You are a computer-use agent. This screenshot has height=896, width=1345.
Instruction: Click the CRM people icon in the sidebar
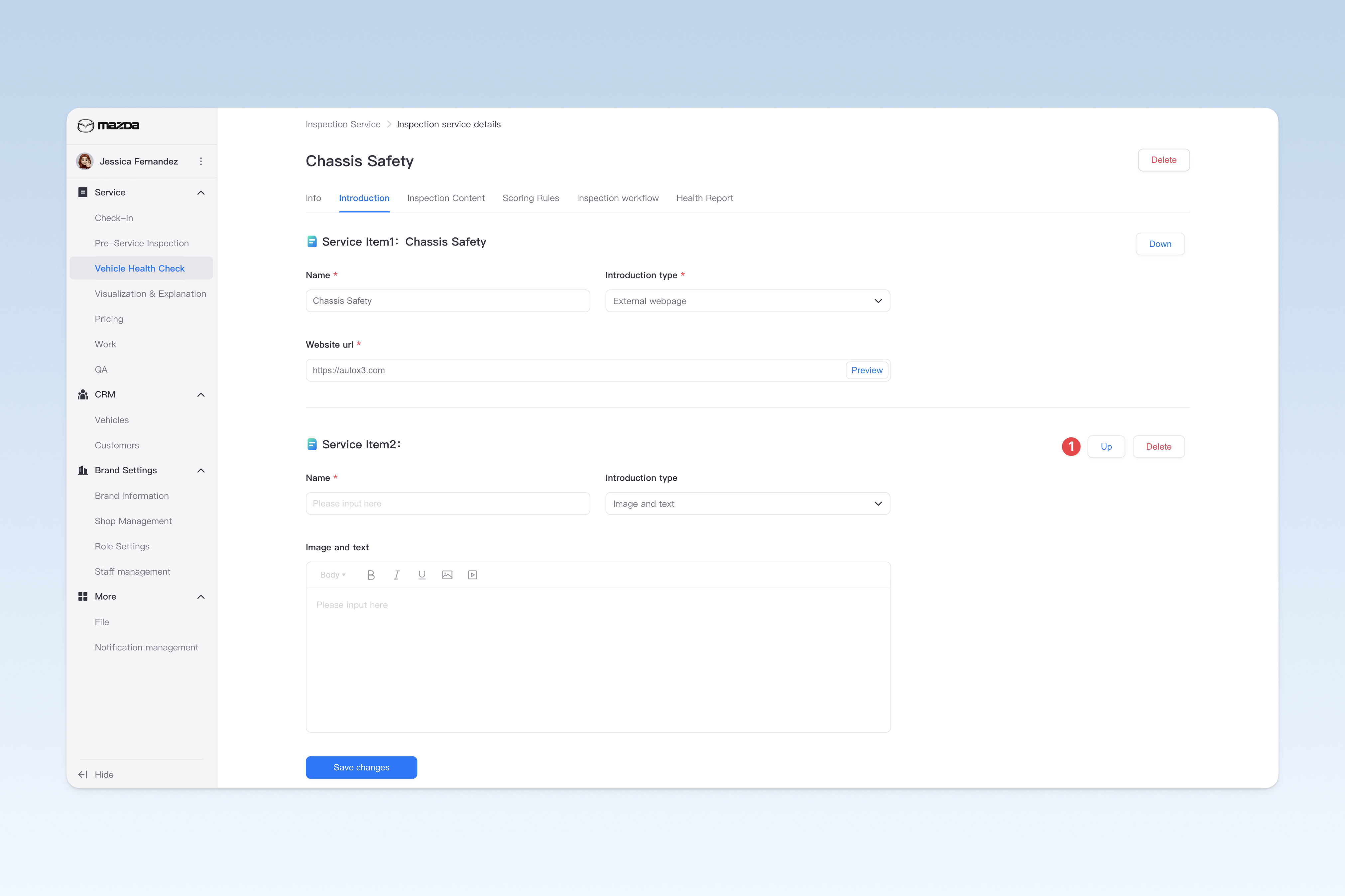[x=83, y=394]
